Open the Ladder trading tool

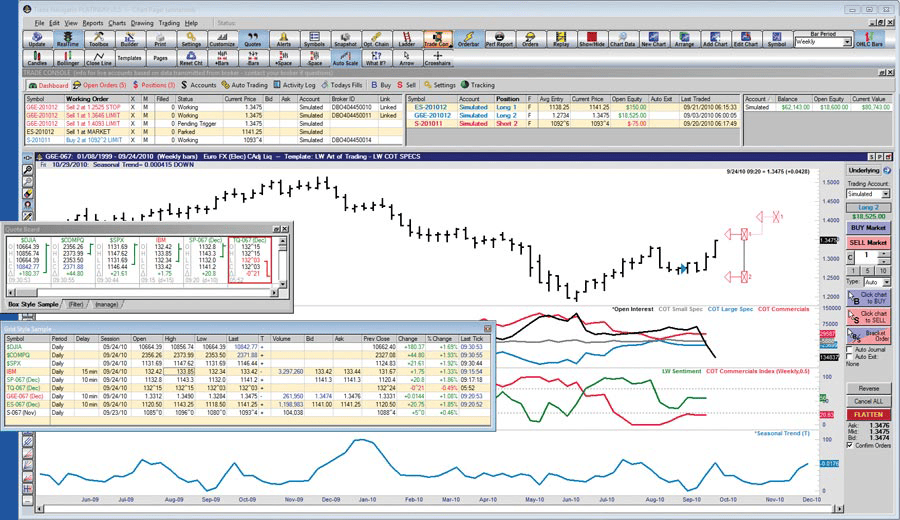[406, 39]
